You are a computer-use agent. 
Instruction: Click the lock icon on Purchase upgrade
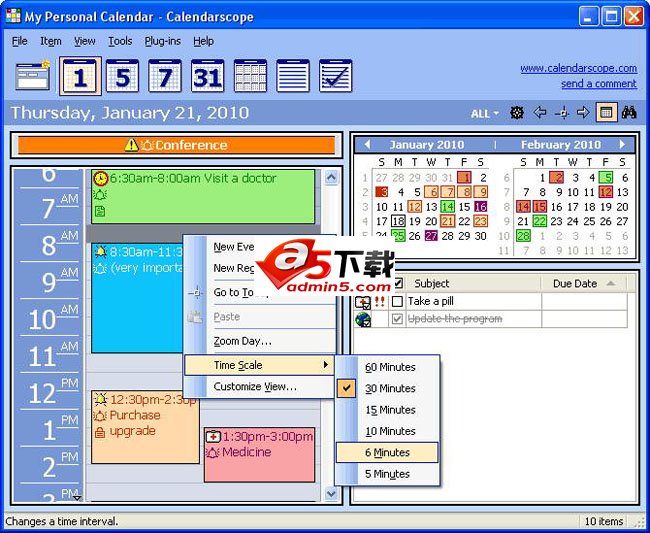pyautogui.click(x=99, y=433)
